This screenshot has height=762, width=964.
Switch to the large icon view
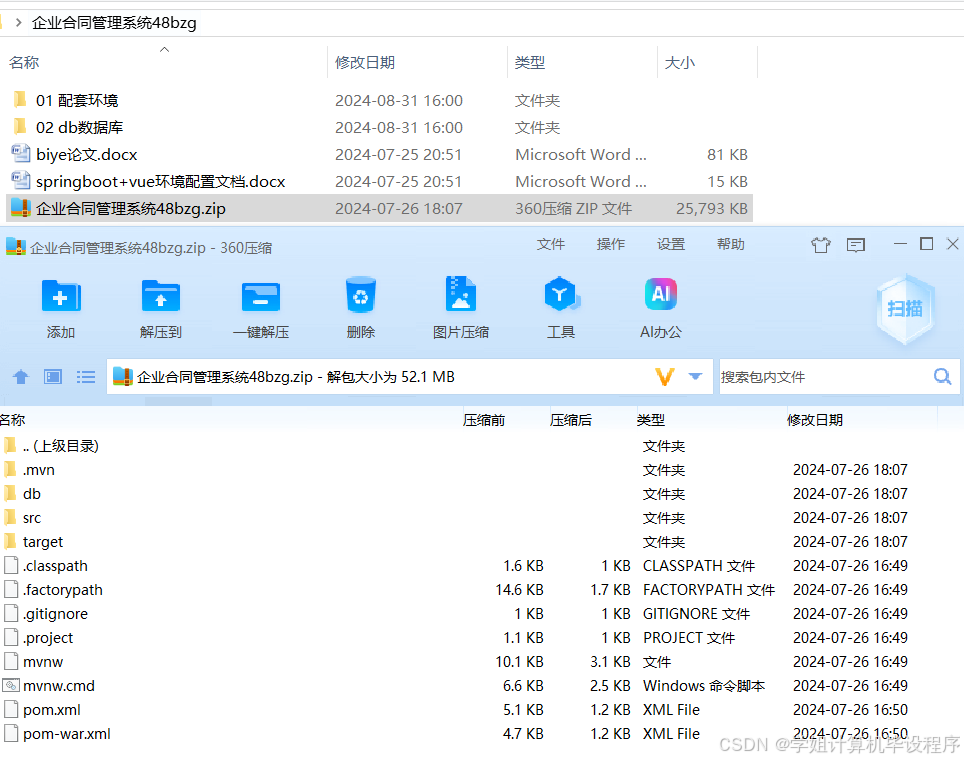click(x=53, y=376)
